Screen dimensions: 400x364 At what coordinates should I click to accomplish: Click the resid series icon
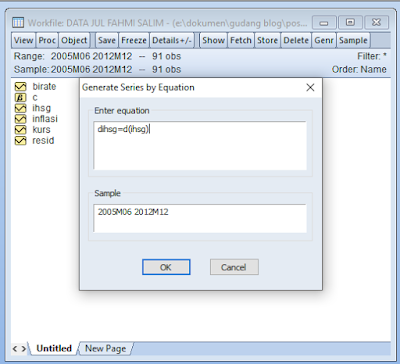(x=20, y=141)
